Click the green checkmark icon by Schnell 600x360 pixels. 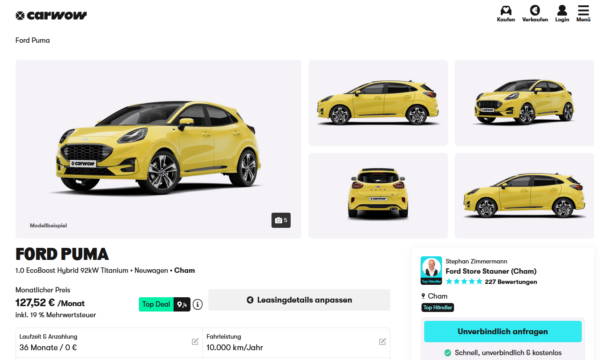click(447, 353)
